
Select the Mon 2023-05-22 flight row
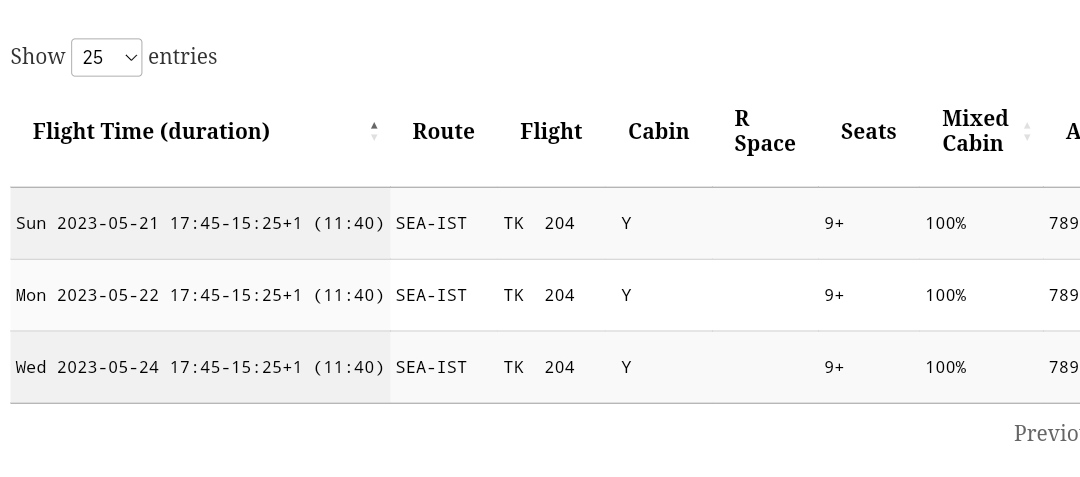click(x=200, y=295)
